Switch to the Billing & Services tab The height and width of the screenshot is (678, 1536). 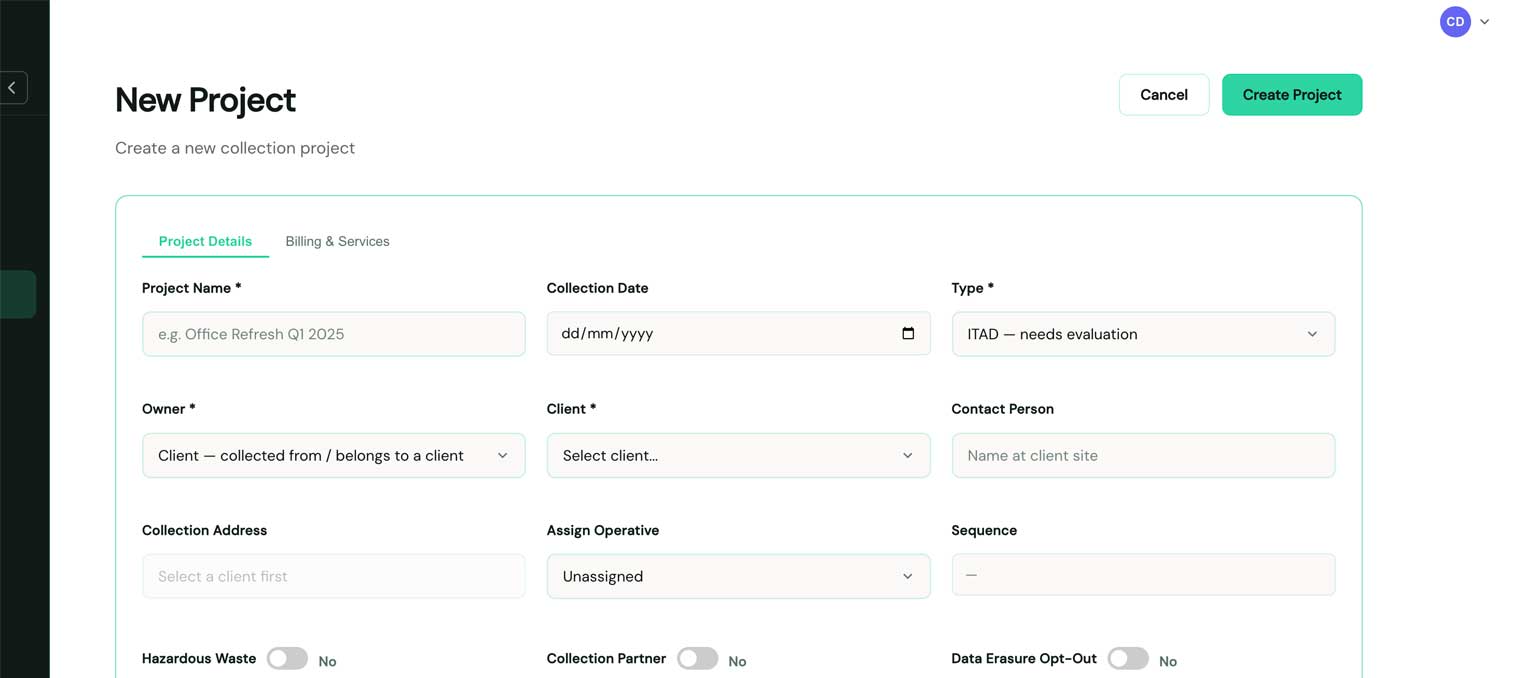[337, 241]
